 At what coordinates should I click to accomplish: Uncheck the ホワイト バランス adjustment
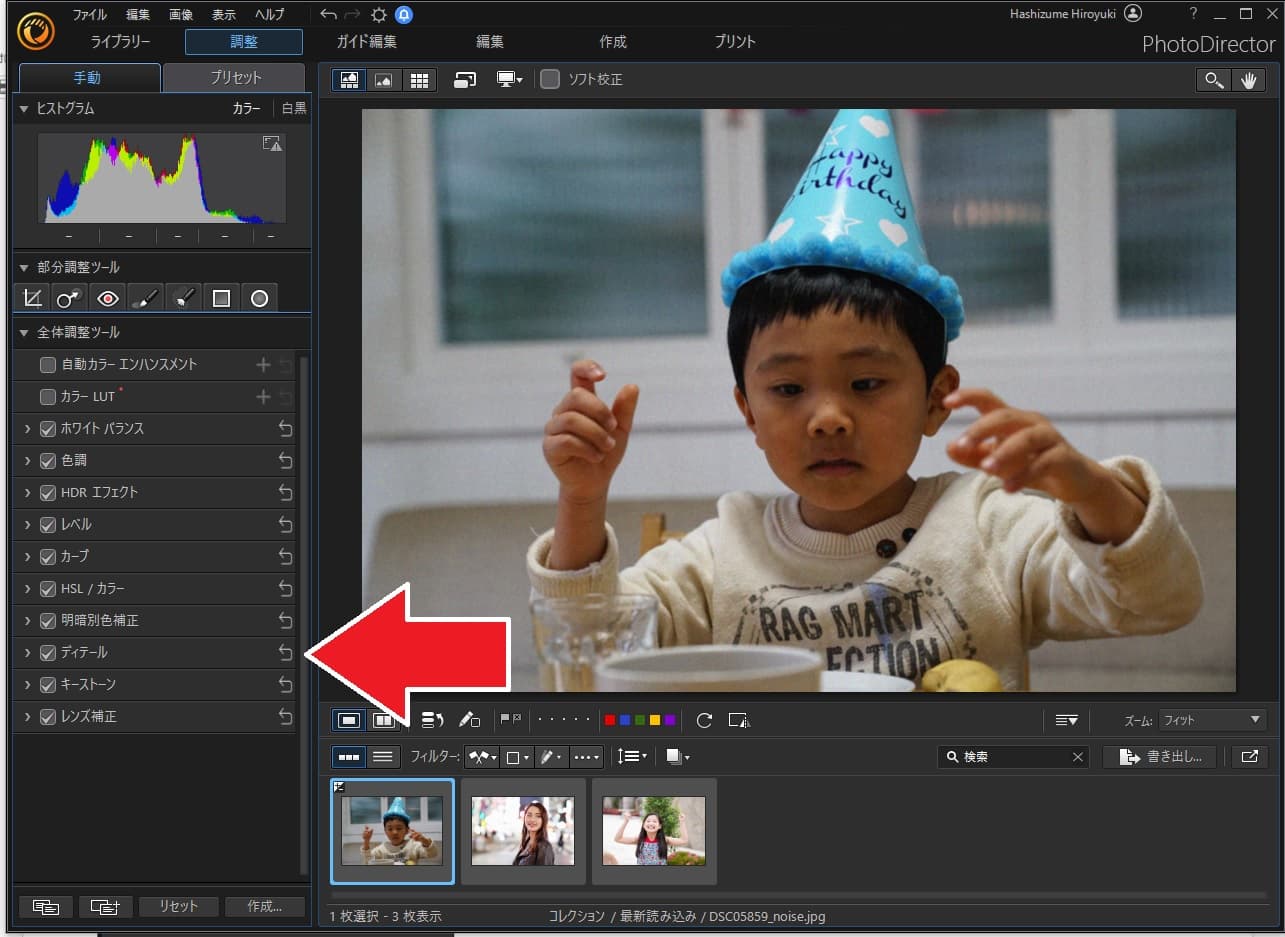47,428
